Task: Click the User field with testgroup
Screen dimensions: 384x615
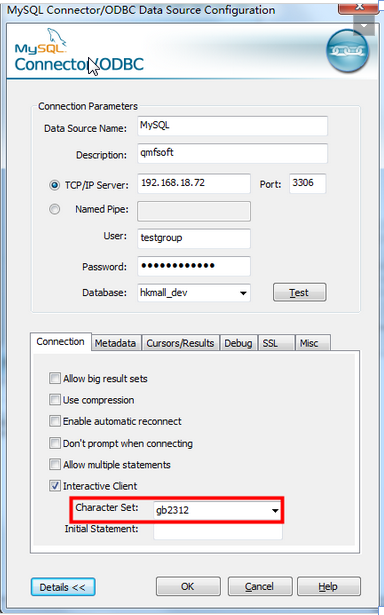Action: [x=194, y=238]
